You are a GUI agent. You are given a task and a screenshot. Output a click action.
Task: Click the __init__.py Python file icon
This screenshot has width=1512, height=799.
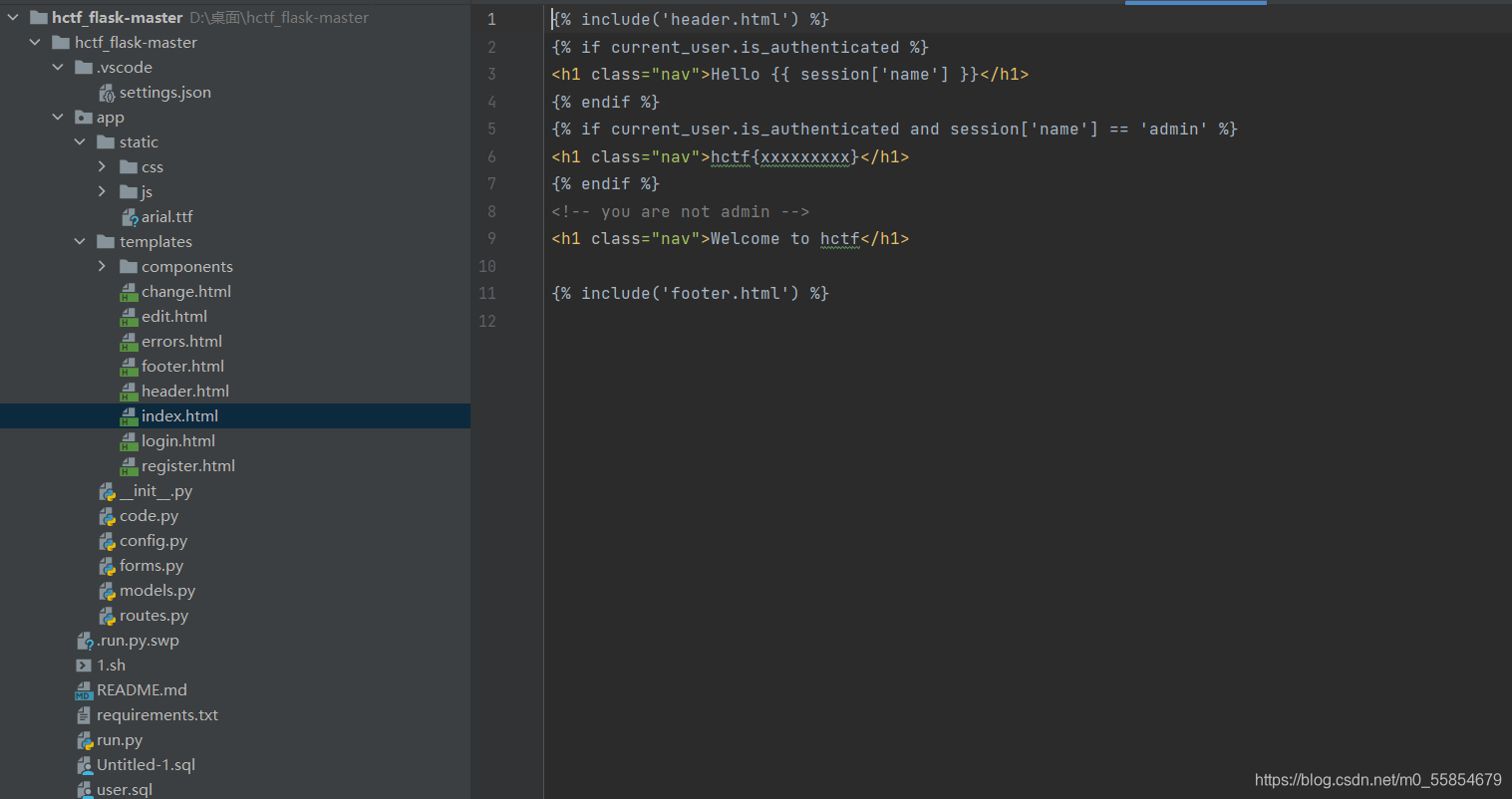click(107, 491)
